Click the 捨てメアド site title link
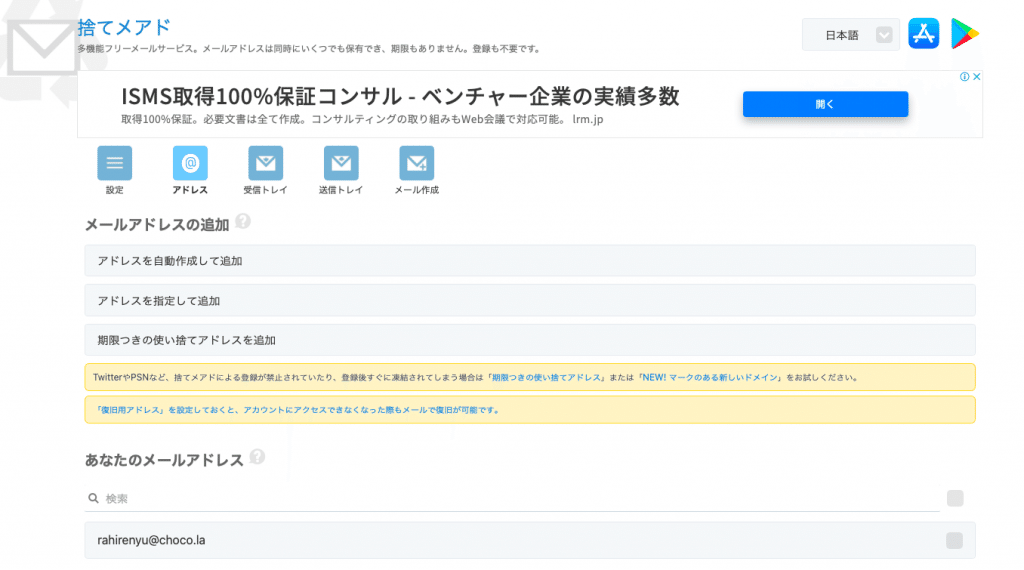This screenshot has width=1024, height=570. click(124, 27)
